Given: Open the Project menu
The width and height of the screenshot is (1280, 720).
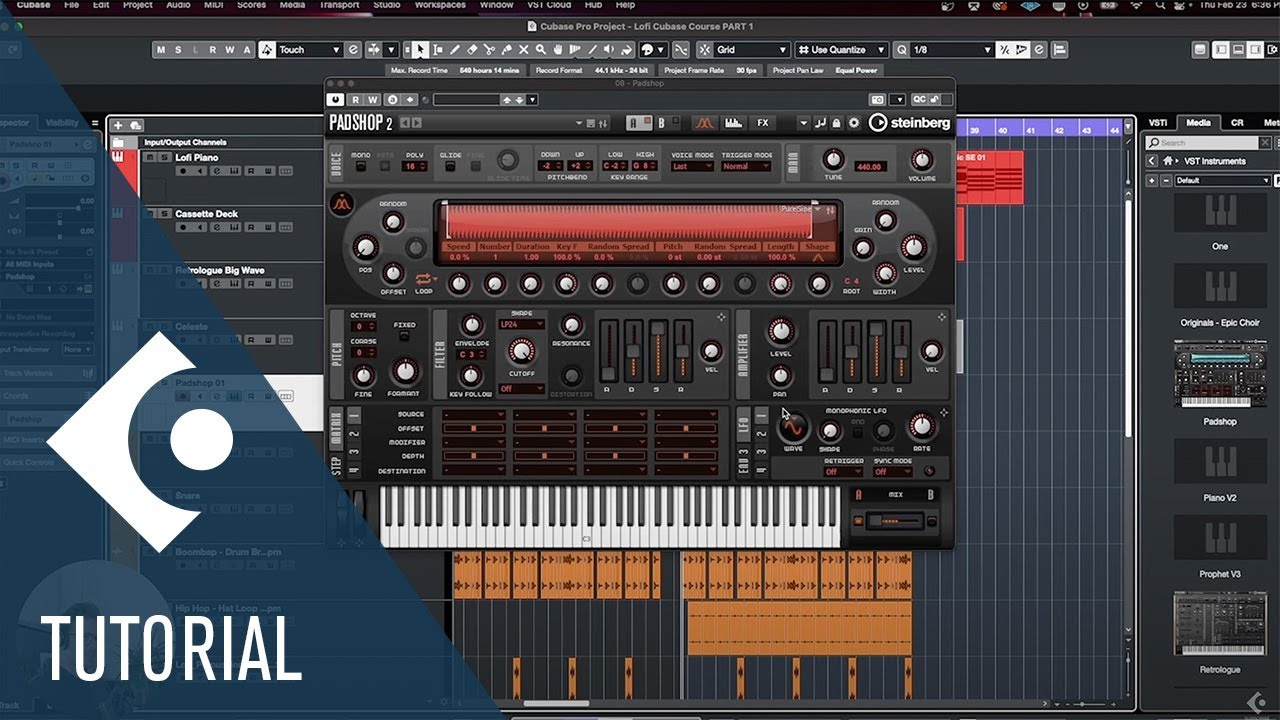Looking at the screenshot, I should pyautogui.click(x=137, y=5).
